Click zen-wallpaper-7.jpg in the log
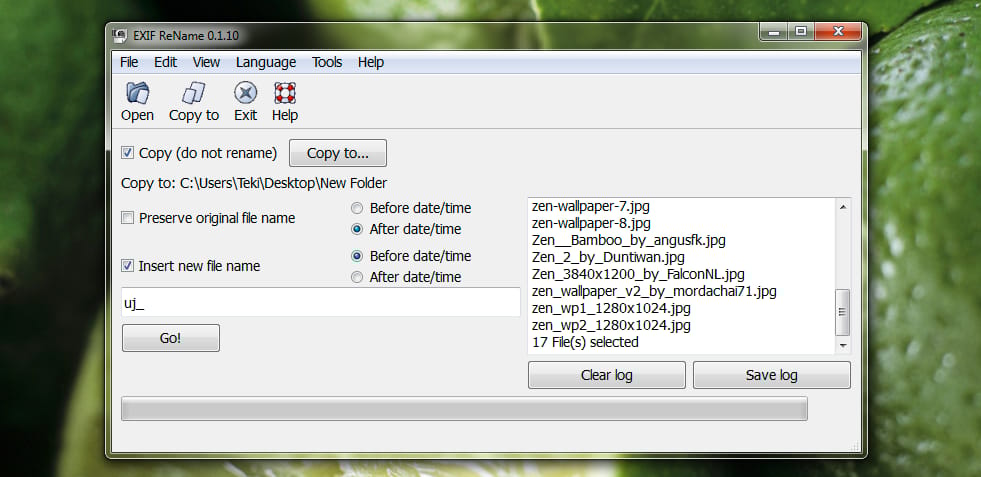981x477 pixels. (x=591, y=205)
